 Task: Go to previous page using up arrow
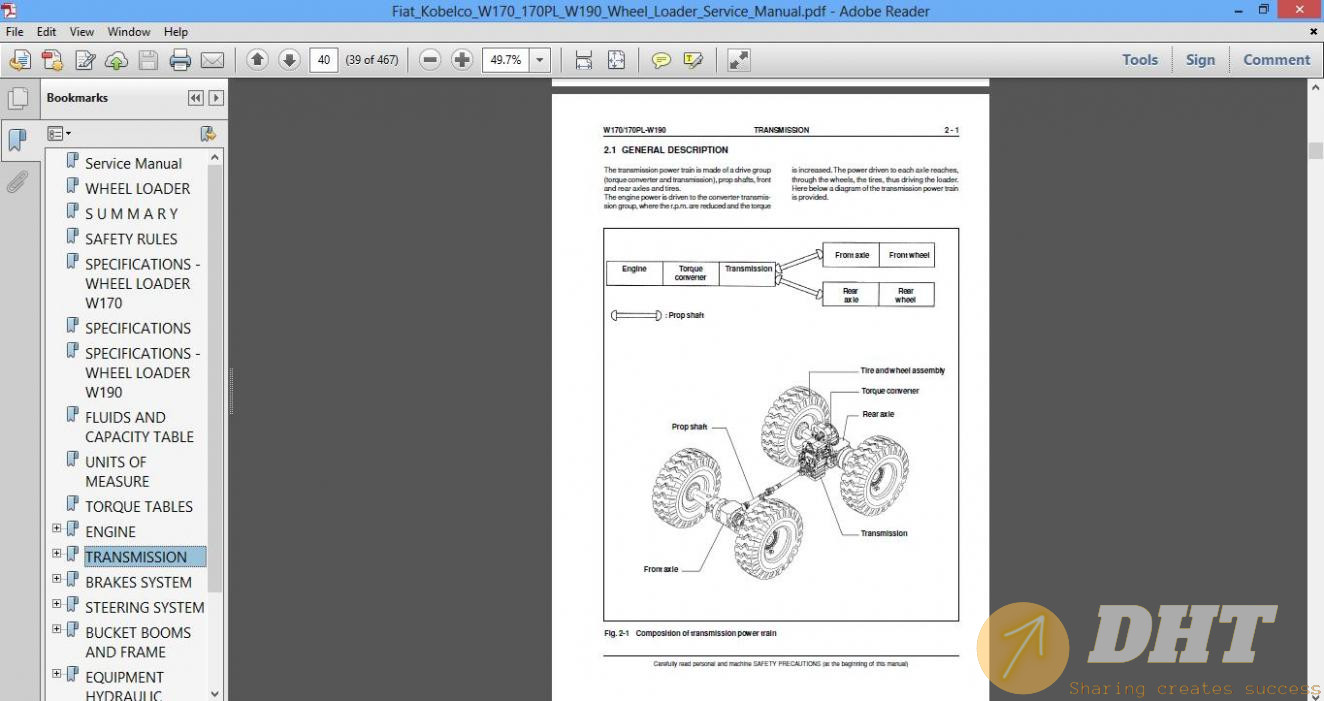point(257,60)
